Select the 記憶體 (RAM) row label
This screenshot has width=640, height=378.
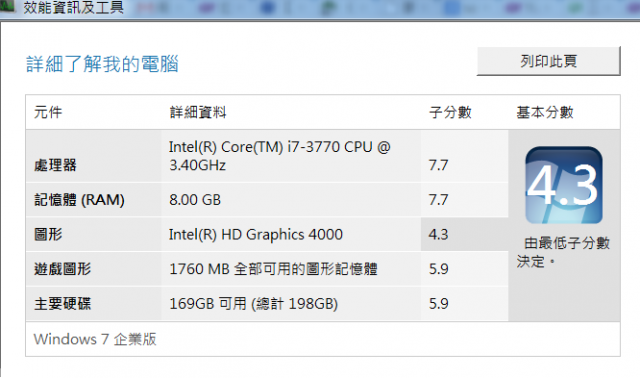(x=79, y=200)
